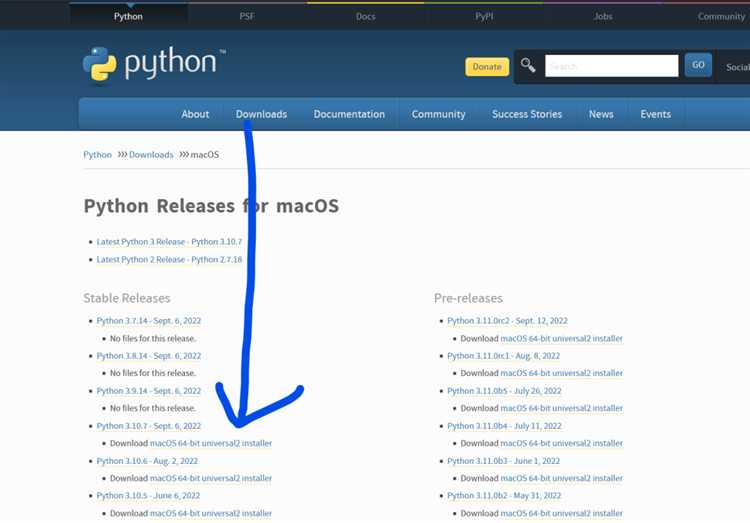750x523 pixels.
Task: Download Python 3.10.6 macOS universal2 installer
Action: pyautogui.click(x=211, y=478)
